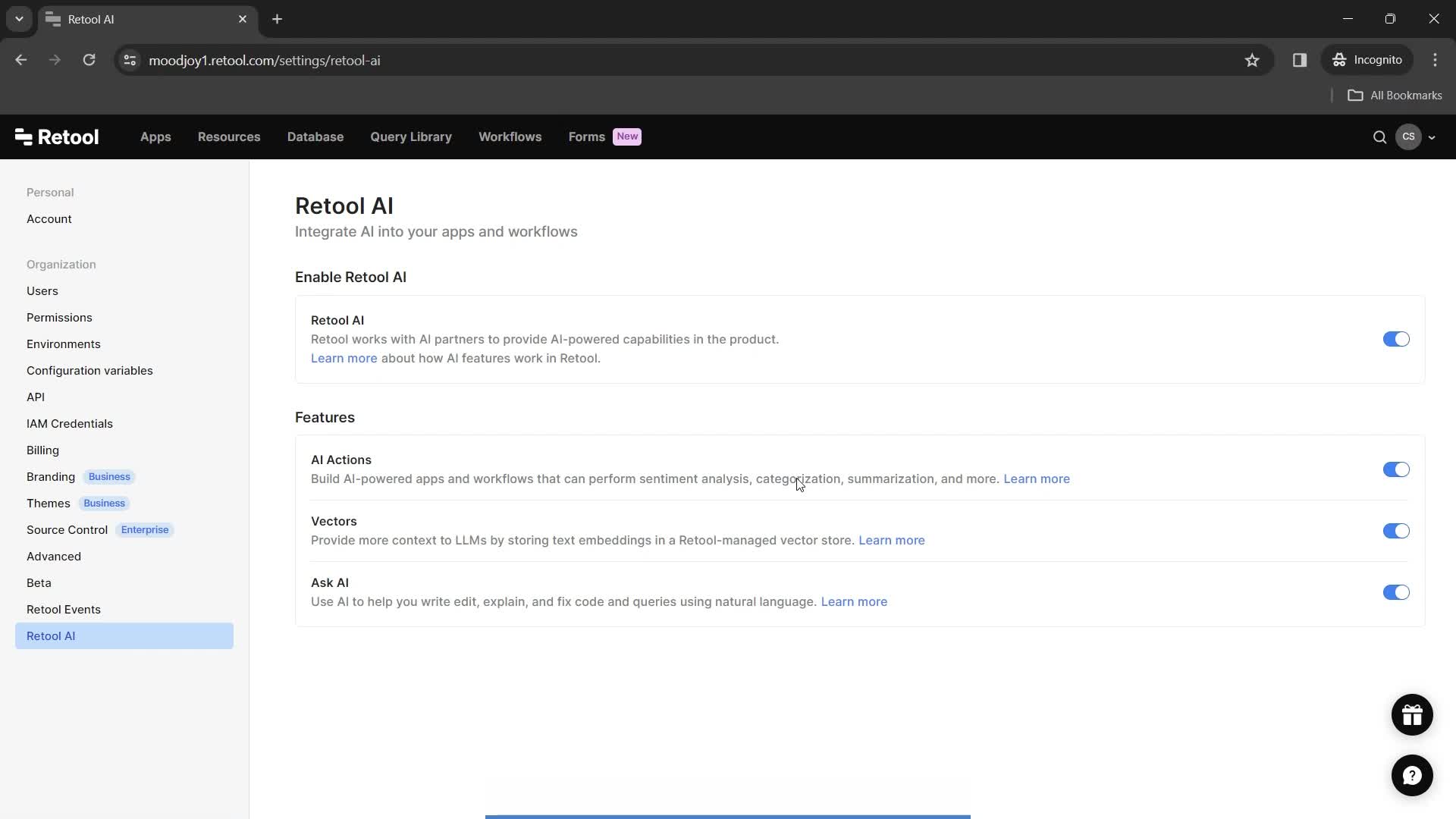The image size is (1456, 819).
Task: Open a new browser tab with plus
Action: [278, 19]
